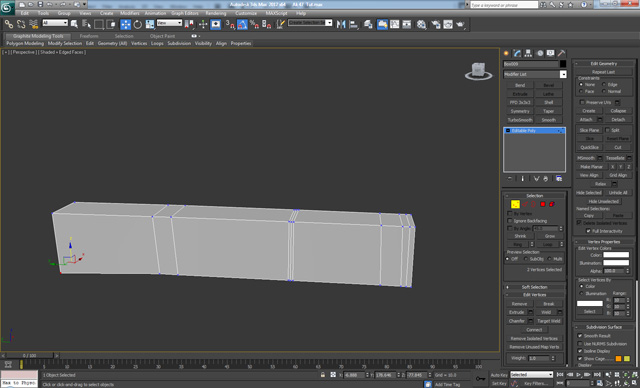Toggle the Angle Snap icon

coord(242,24)
